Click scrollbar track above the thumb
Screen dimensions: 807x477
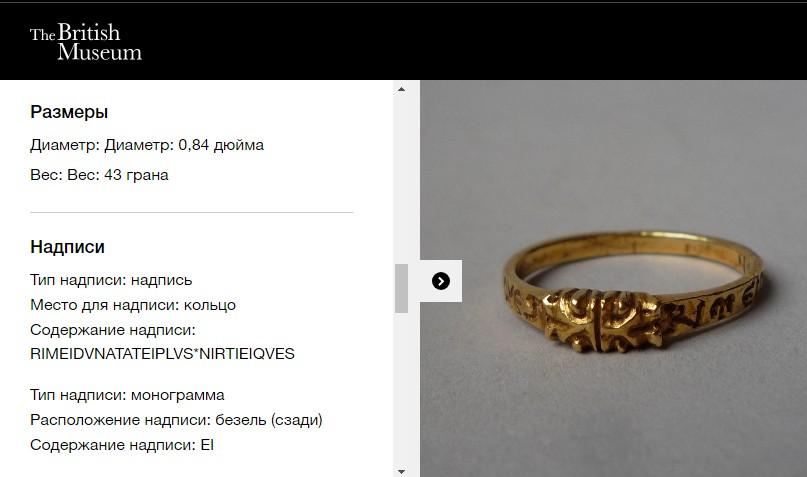coord(401,179)
